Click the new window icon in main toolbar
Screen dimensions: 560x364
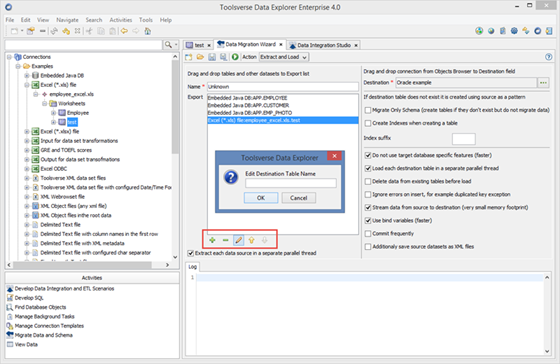point(14,31)
